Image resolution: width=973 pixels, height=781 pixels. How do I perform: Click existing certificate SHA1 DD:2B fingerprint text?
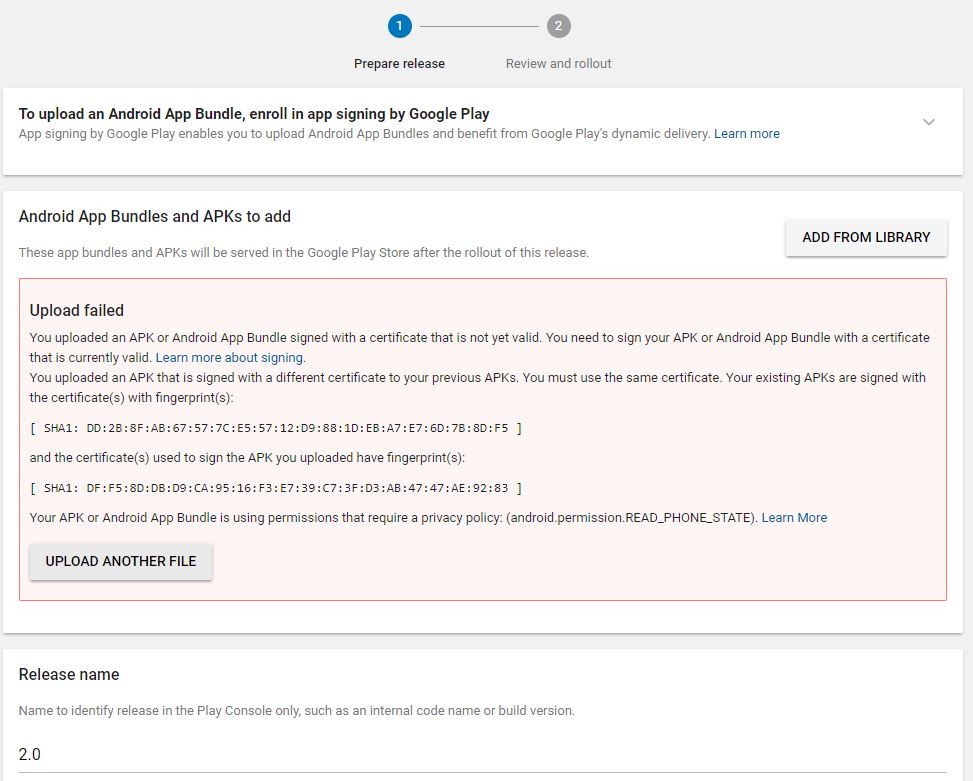(x=276, y=428)
